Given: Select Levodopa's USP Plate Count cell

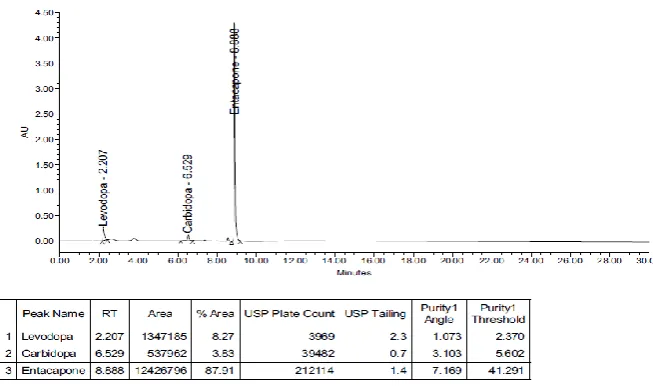Looking at the screenshot, I should point(322,336).
